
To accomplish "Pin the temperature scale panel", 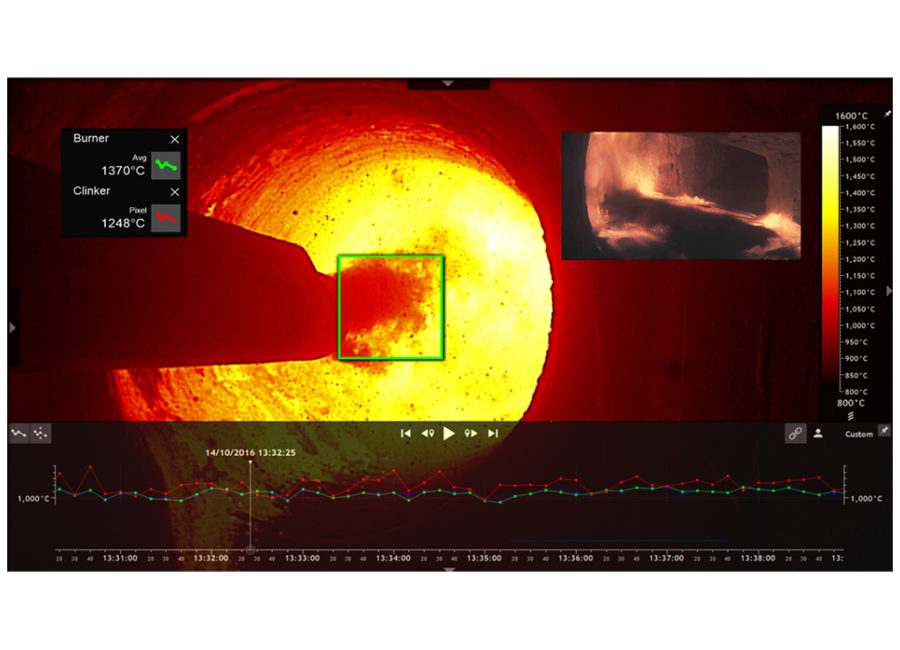I will pyautogui.click(x=887, y=115).
